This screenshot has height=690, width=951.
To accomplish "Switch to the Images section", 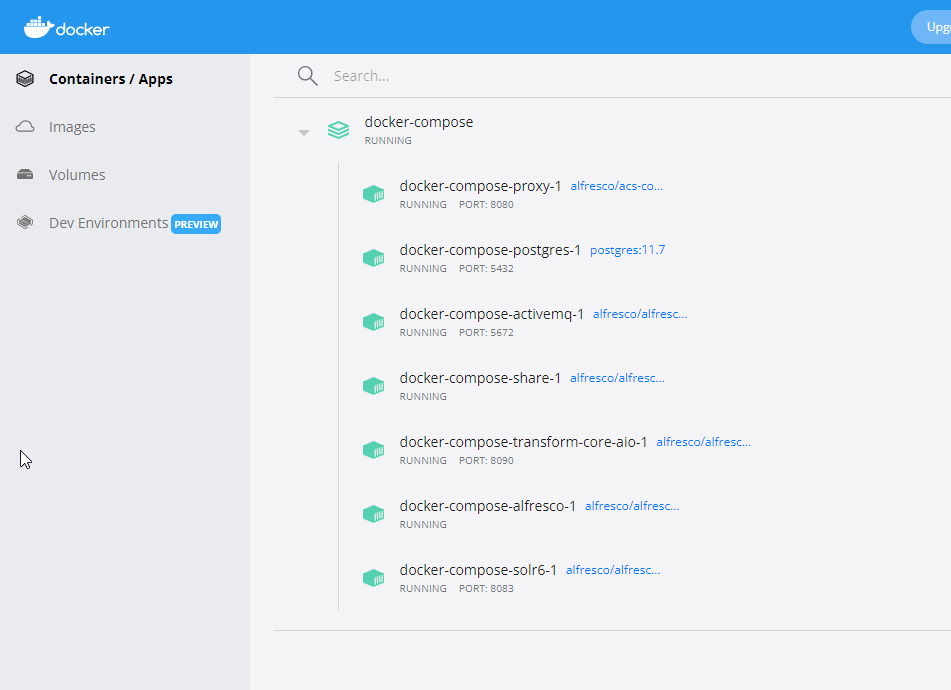I will [71, 126].
